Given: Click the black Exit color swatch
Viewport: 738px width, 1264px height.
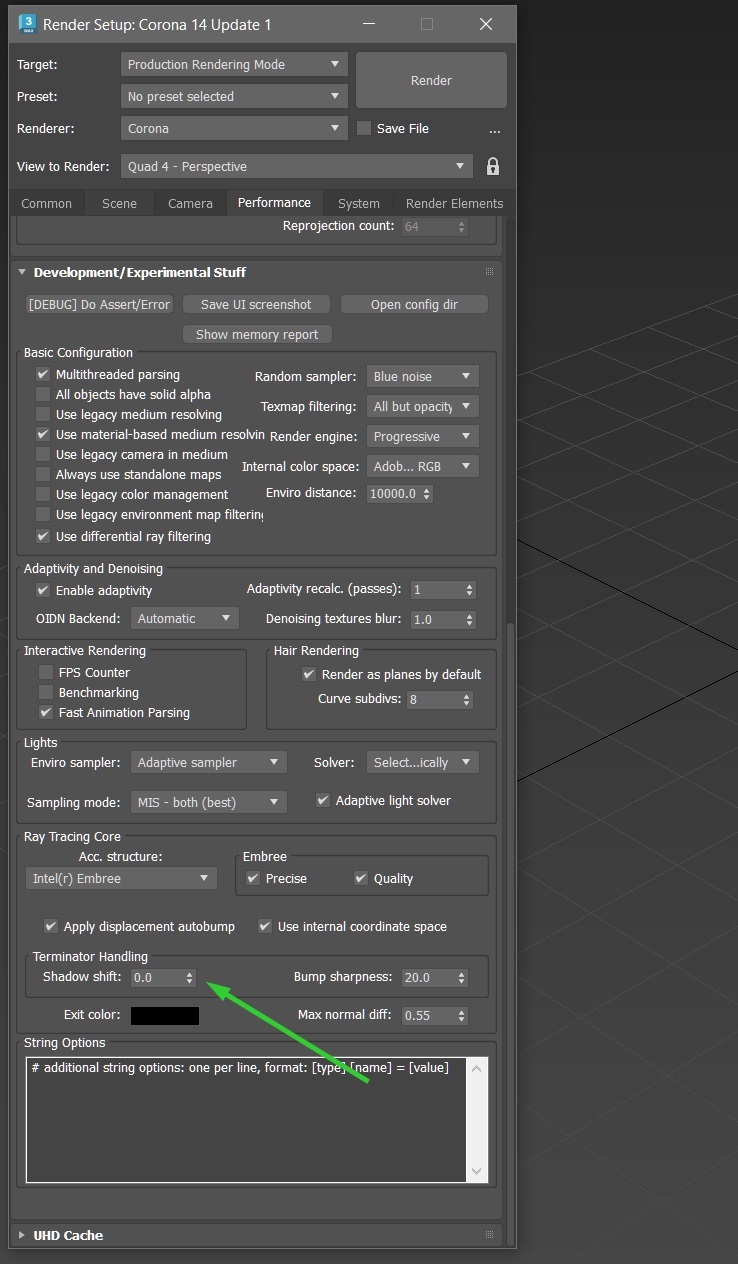Looking at the screenshot, I should (165, 1016).
